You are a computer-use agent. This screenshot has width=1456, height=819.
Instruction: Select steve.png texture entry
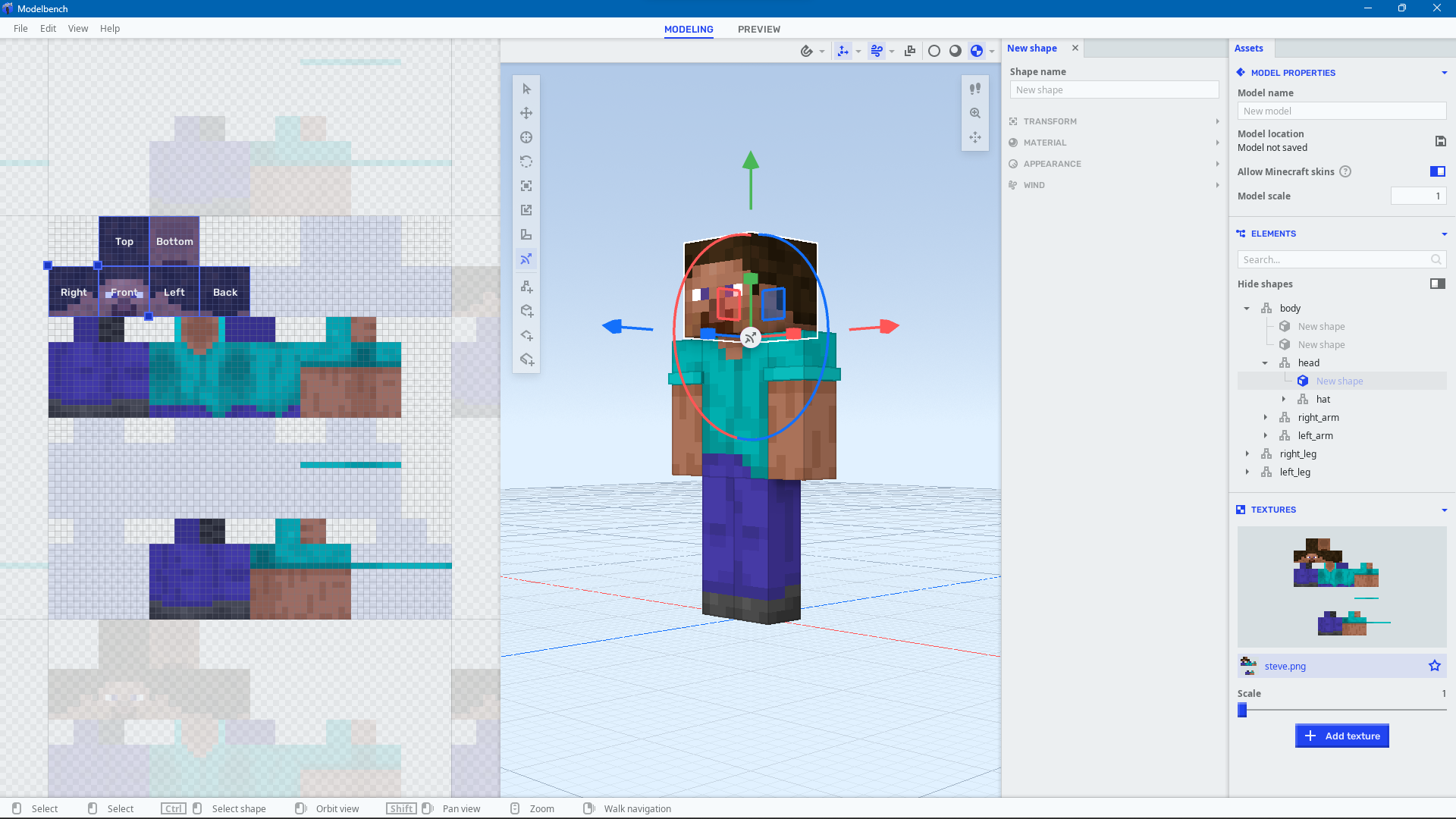click(1341, 666)
